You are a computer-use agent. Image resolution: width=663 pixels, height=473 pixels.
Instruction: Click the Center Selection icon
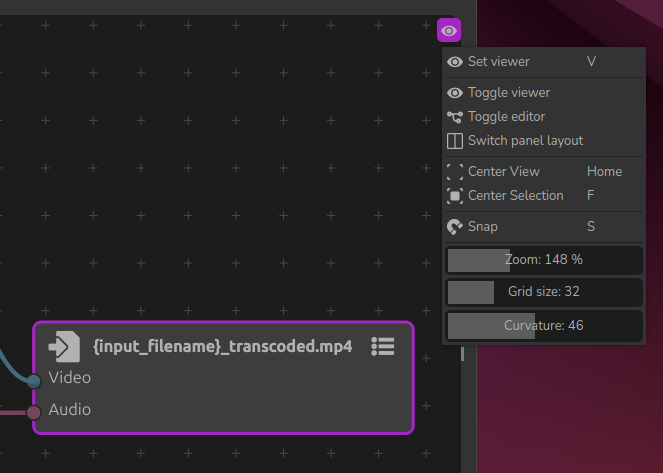[455, 196]
